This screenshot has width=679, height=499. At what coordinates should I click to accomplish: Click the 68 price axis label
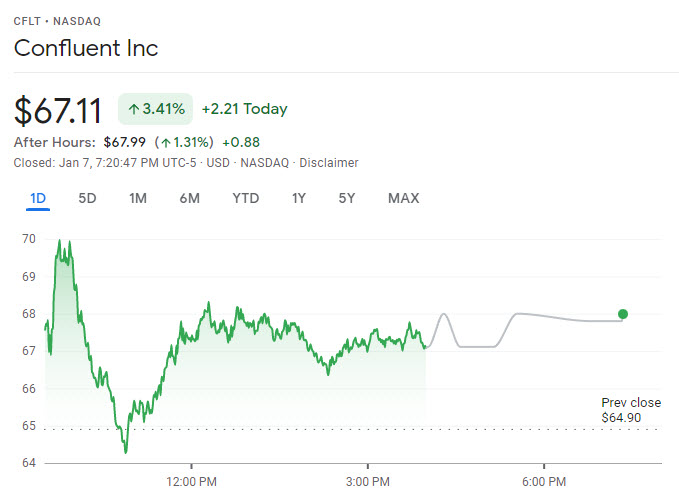tap(29, 314)
